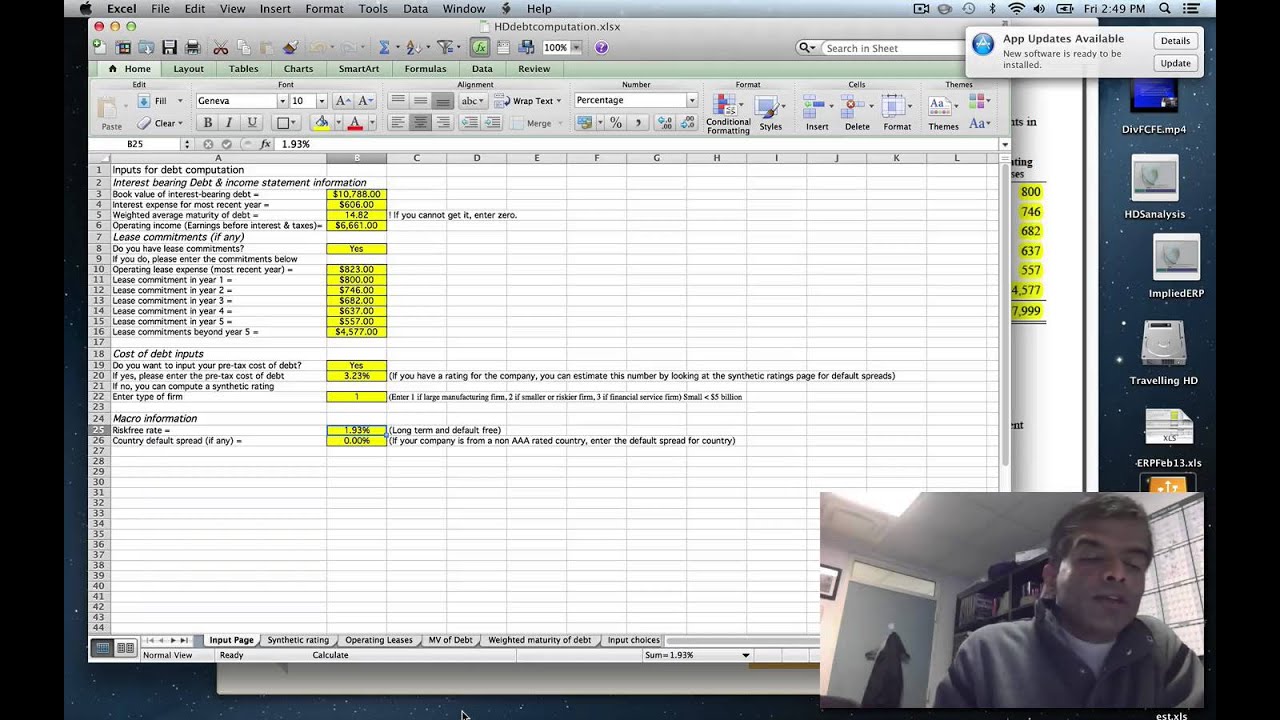Click the Merge button in Alignment group
The image size is (1280, 720).
point(536,123)
